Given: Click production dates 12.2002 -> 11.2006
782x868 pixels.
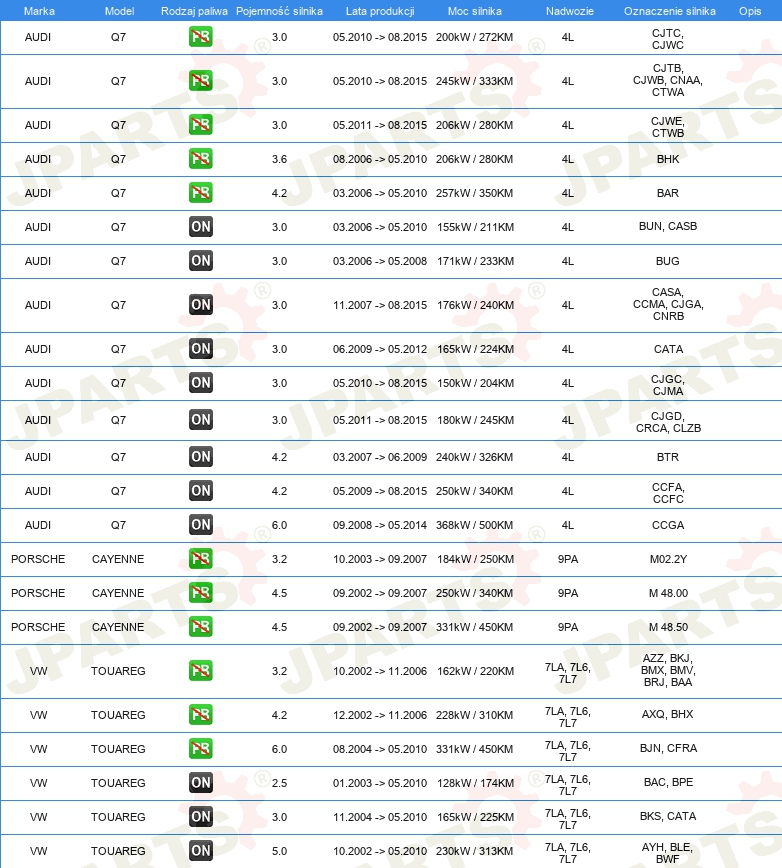Looking at the screenshot, I should coord(380,715).
